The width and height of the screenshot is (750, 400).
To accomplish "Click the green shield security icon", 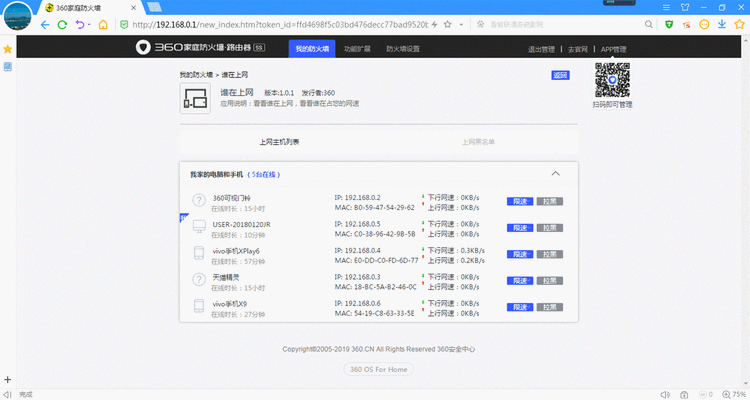I will (669, 24).
